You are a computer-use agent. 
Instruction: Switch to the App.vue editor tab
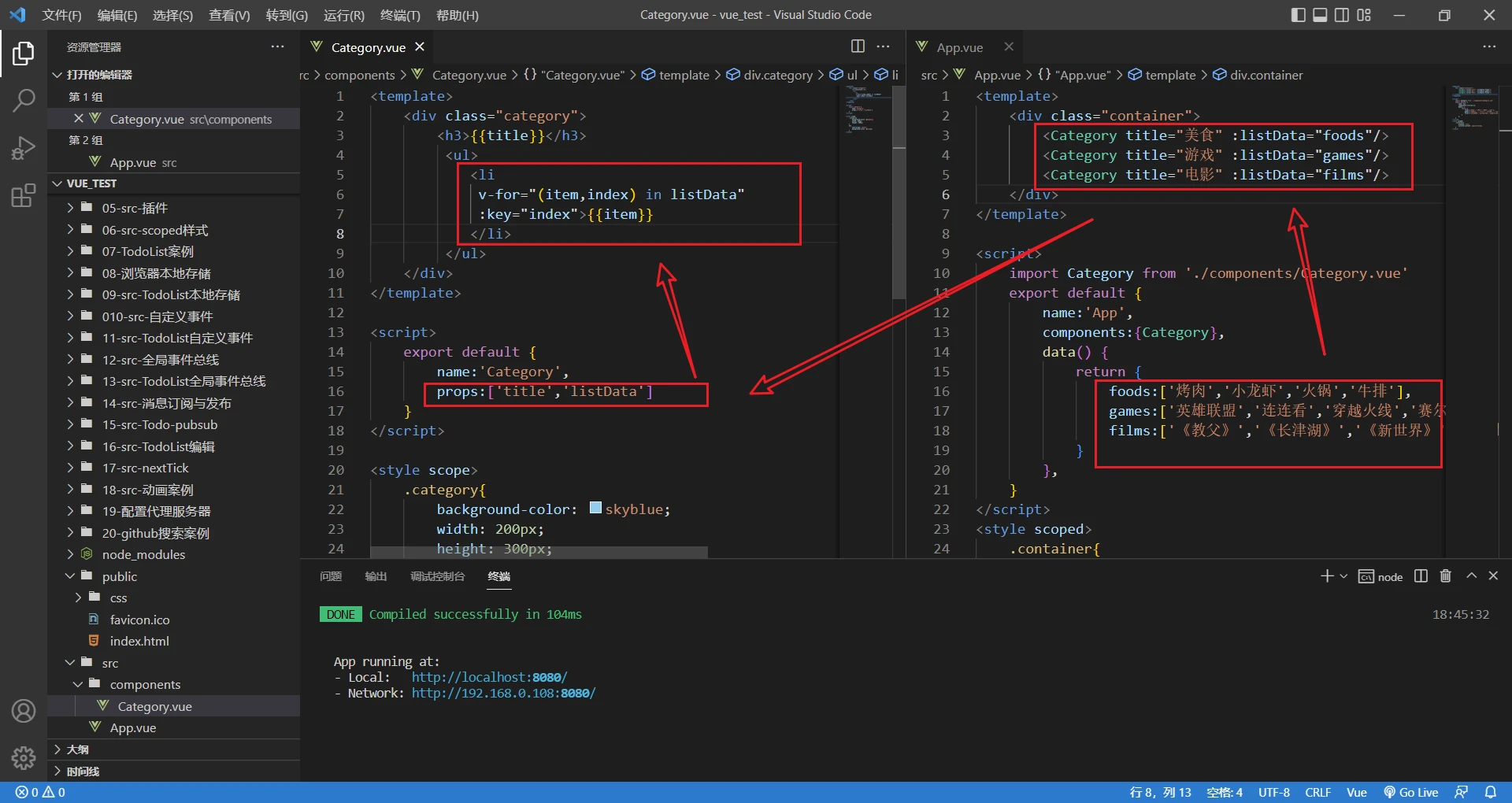click(958, 47)
